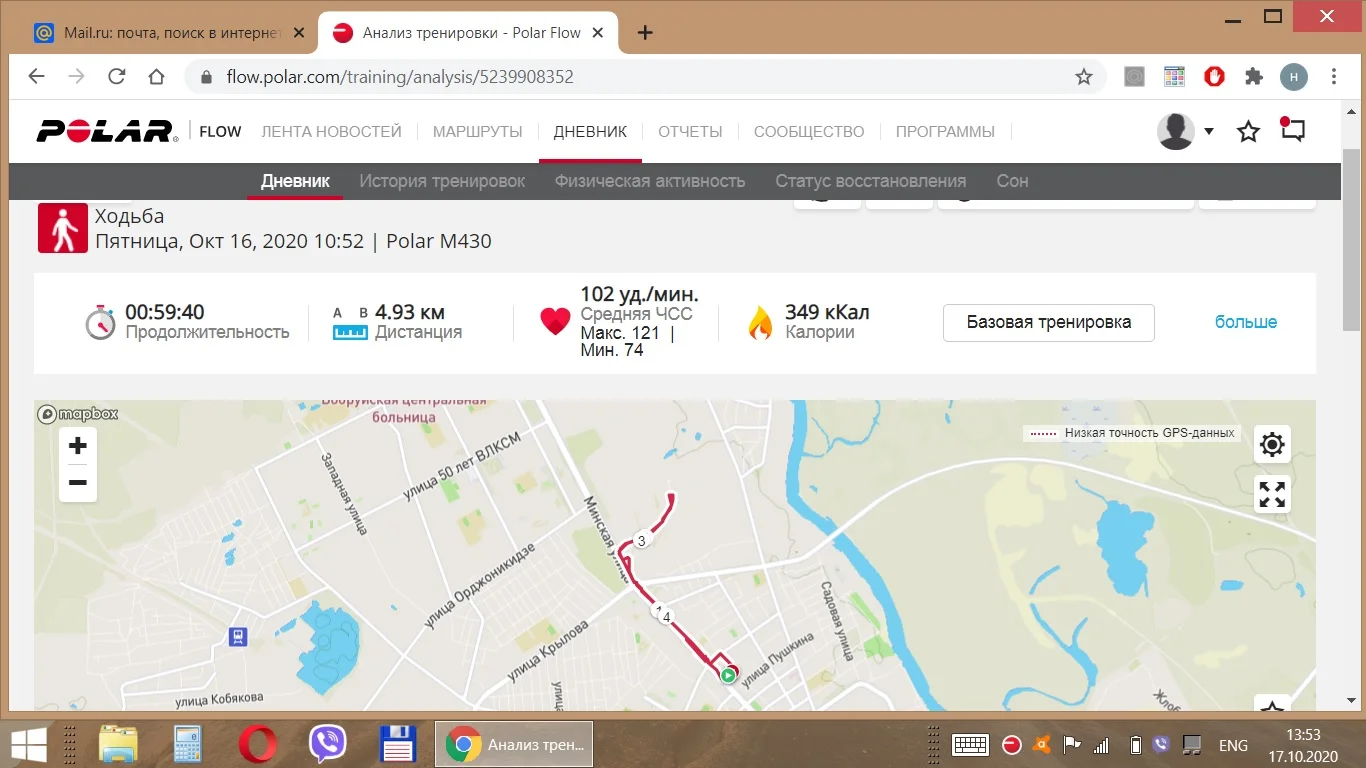Open the Chrome three-dot menu
The height and width of the screenshot is (768, 1366).
click(1334, 77)
